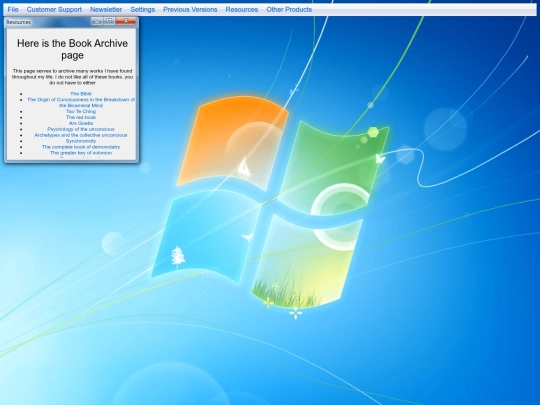540x405 pixels.
Task: Open the Settings menu
Action: 143,10
